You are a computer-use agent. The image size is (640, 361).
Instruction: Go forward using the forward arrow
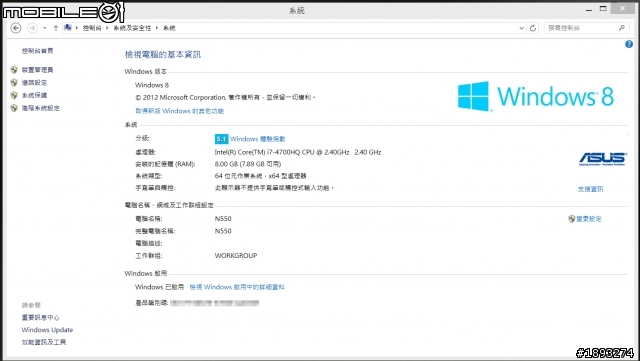click(x=32, y=28)
